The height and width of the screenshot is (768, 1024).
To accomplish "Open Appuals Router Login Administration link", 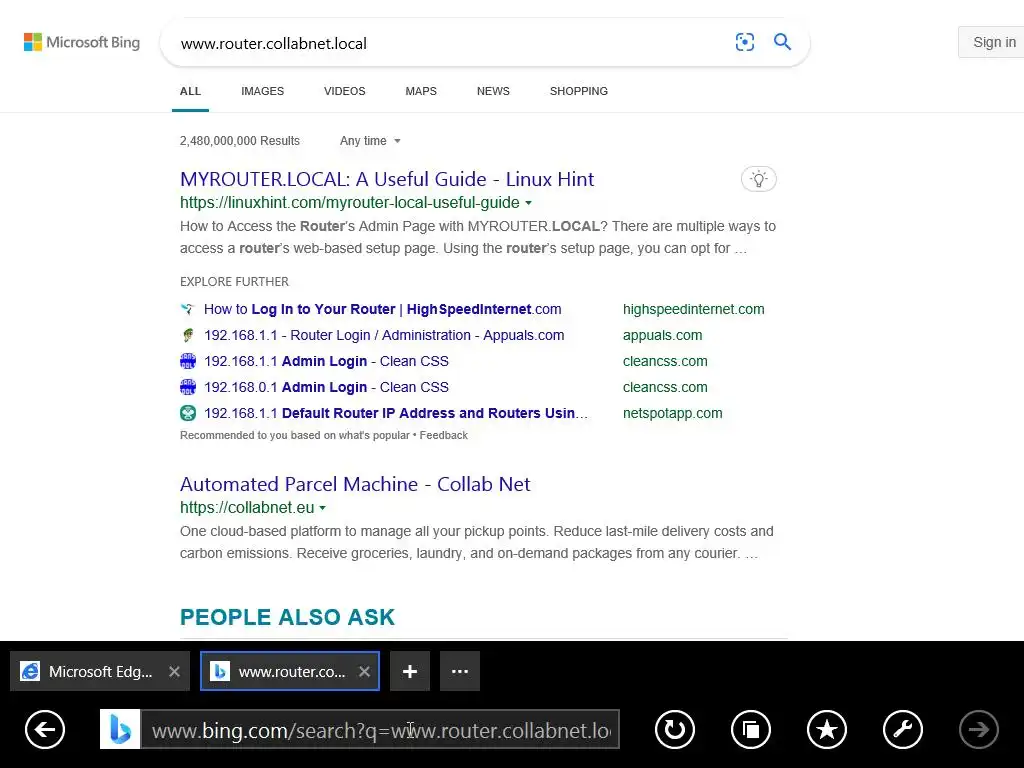I will click(384, 335).
